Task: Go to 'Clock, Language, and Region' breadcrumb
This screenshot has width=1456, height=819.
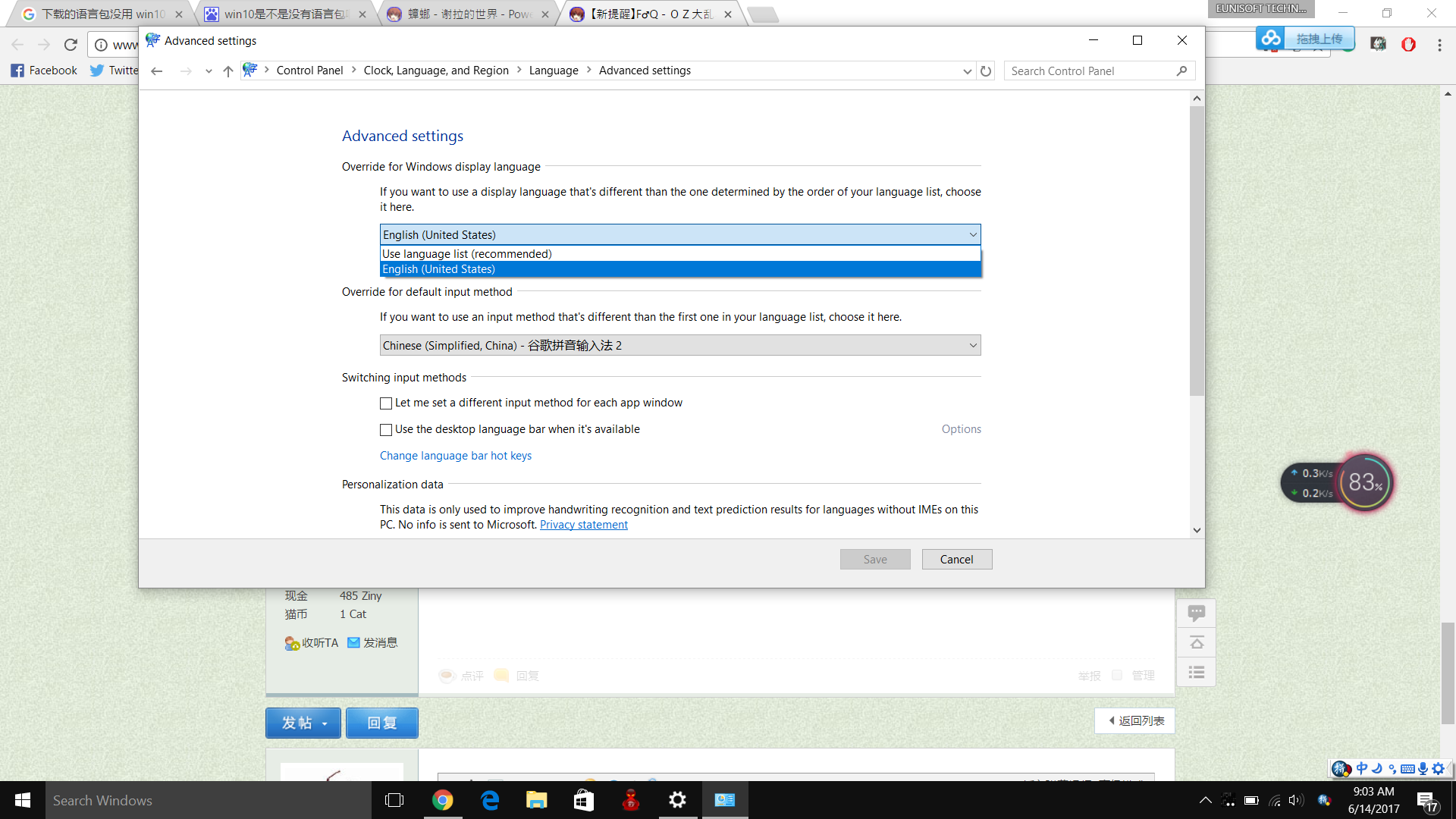Action: pos(436,71)
